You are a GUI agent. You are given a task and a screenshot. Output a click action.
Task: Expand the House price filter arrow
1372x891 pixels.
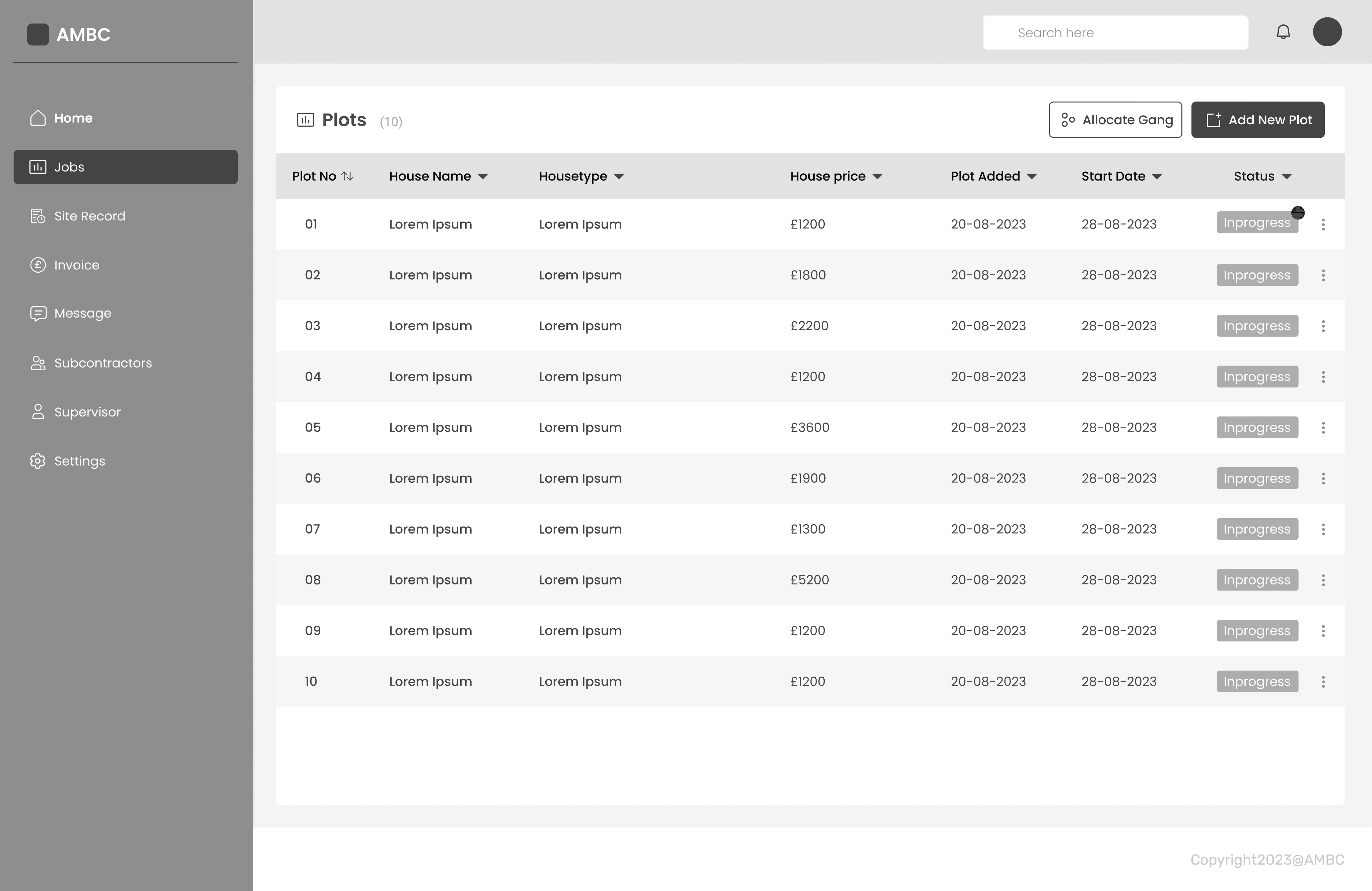coord(877,176)
